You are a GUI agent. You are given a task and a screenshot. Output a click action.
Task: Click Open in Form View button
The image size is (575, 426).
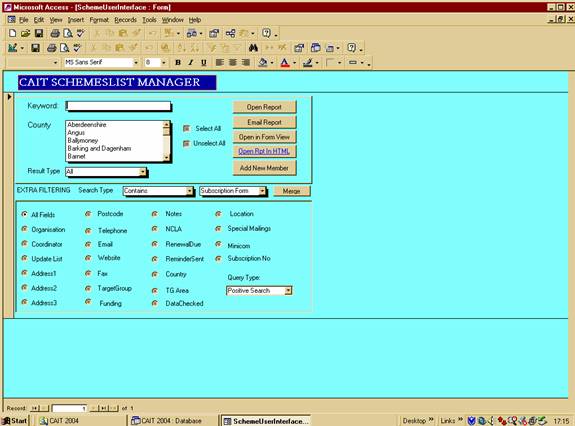pyautogui.click(x=264, y=137)
